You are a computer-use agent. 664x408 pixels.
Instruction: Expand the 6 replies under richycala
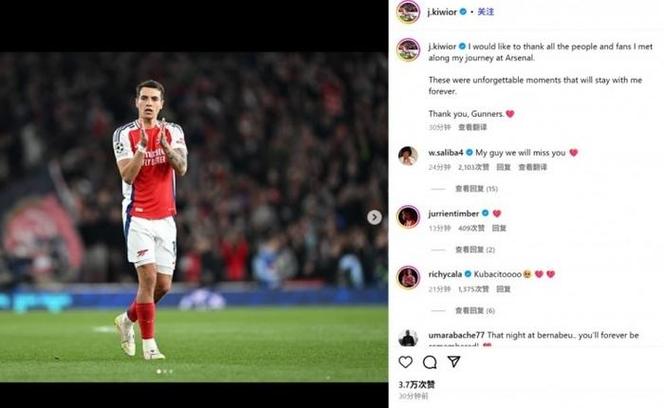click(475, 310)
